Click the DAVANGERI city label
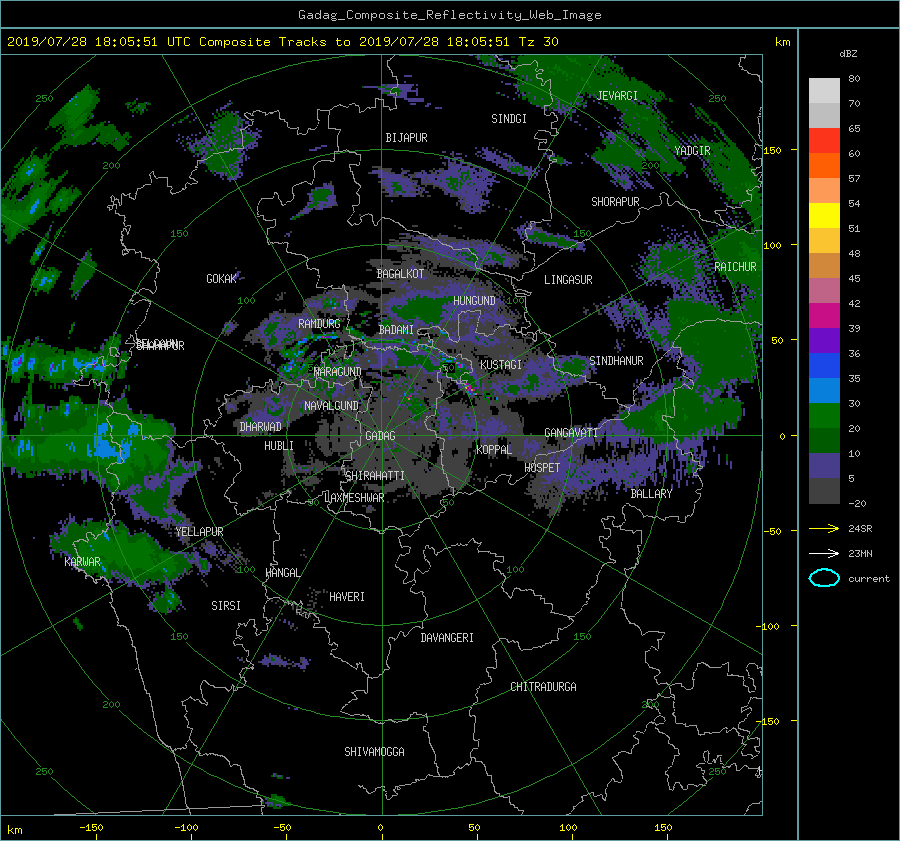Screen dimensions: 900x841 point(447,638)
